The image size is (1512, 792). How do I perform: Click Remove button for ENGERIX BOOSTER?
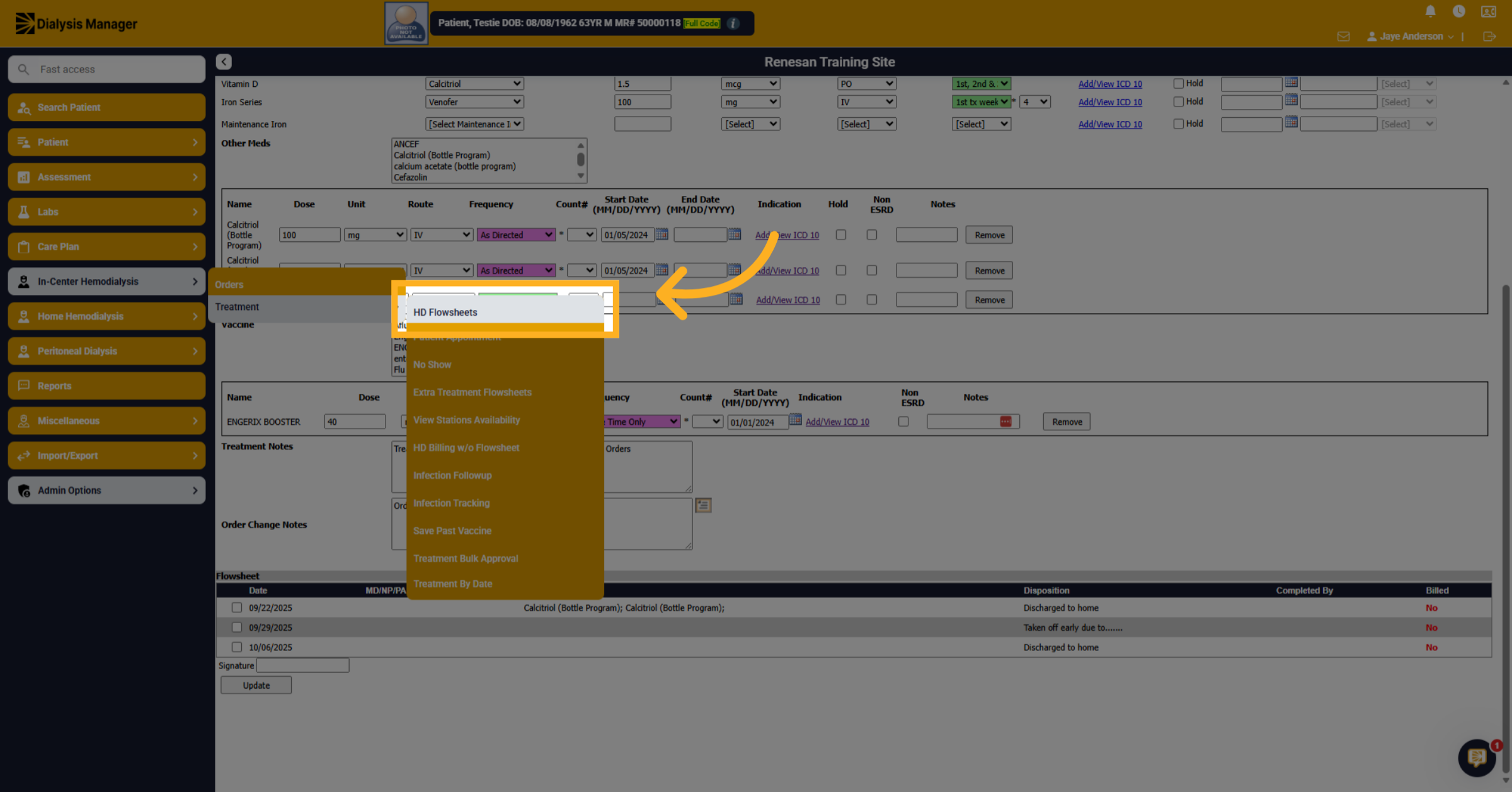click(x=1067, y=422)
